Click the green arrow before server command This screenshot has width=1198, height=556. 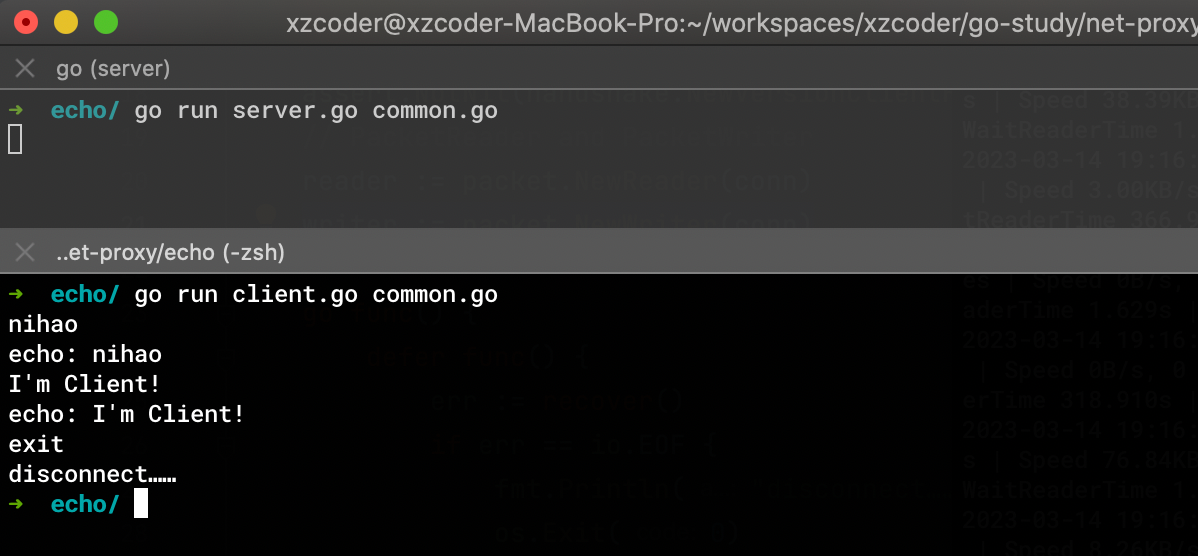tap(15, 110)
